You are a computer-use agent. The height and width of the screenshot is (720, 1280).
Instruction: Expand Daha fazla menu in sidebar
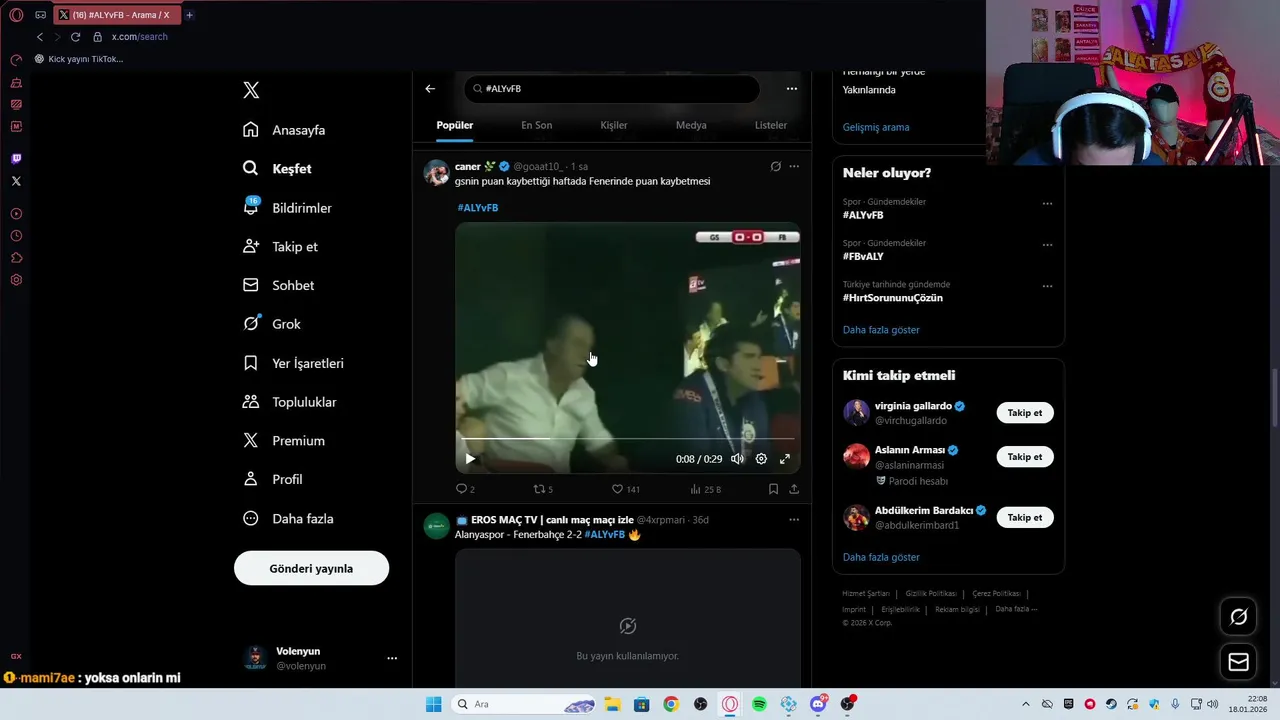pos(290,519)
